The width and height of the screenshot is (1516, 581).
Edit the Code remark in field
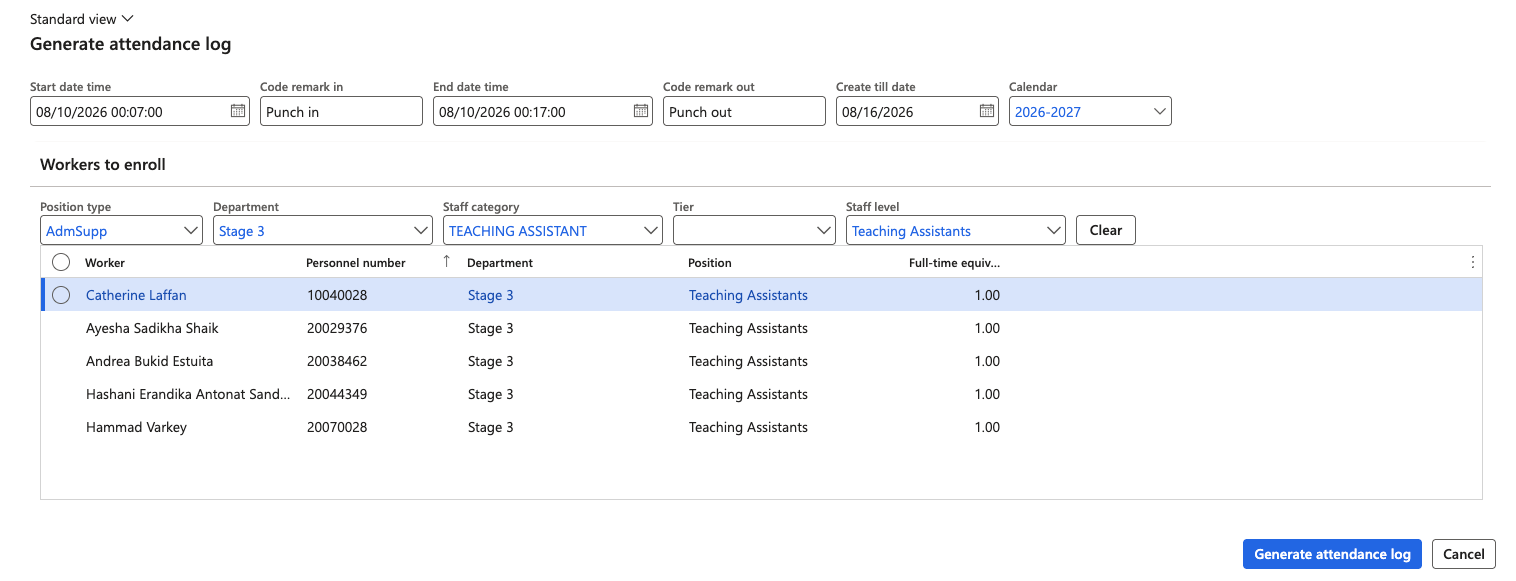pos(341,111)
